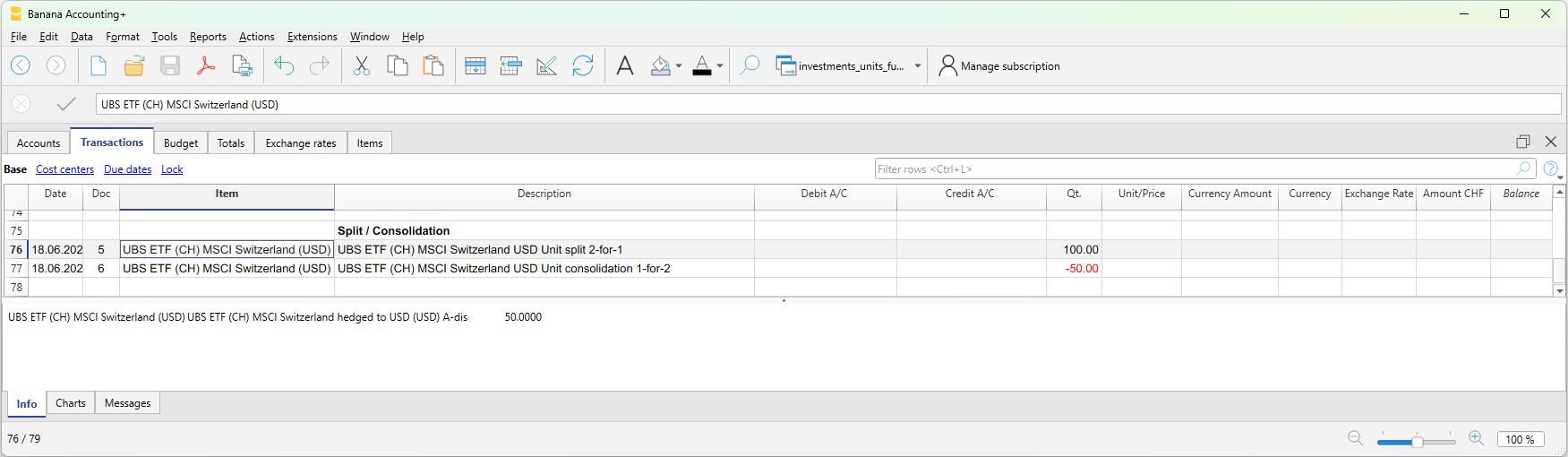Switch to the Budget tab

click(181, 143)
